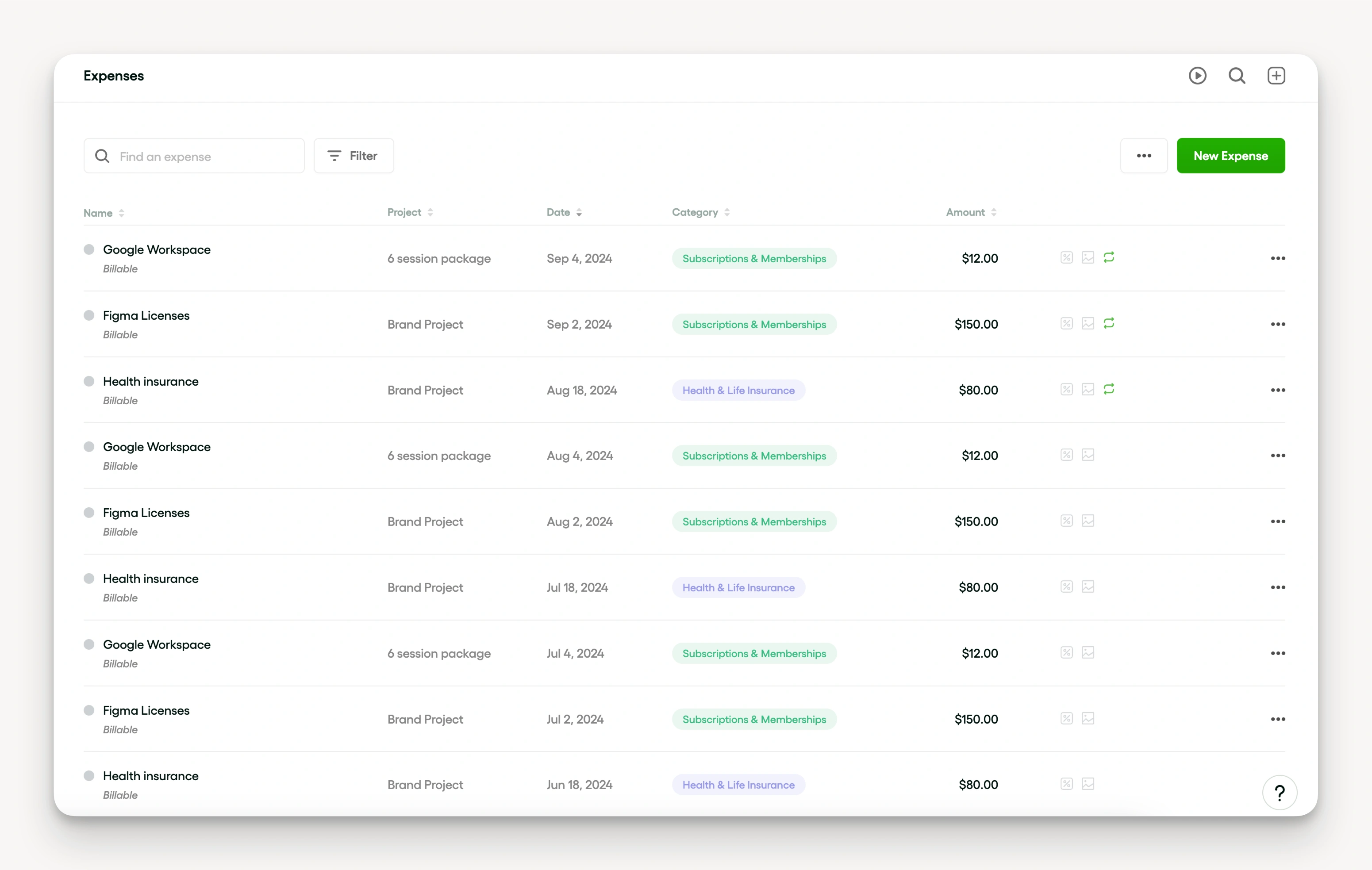Select the Aug 2 Figma Licenses row circle

coord(89,513)
